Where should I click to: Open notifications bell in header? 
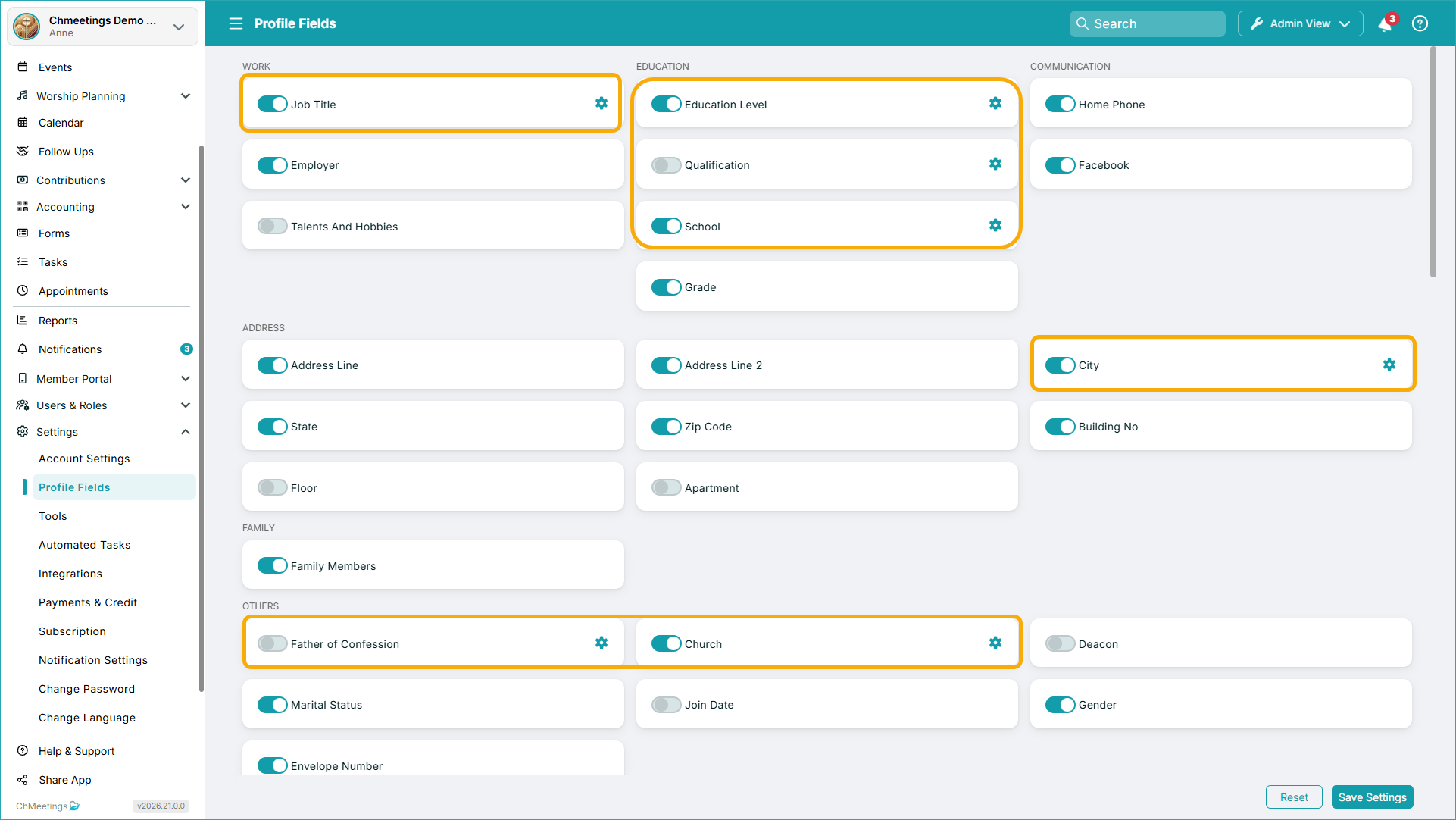(1386, 23)
